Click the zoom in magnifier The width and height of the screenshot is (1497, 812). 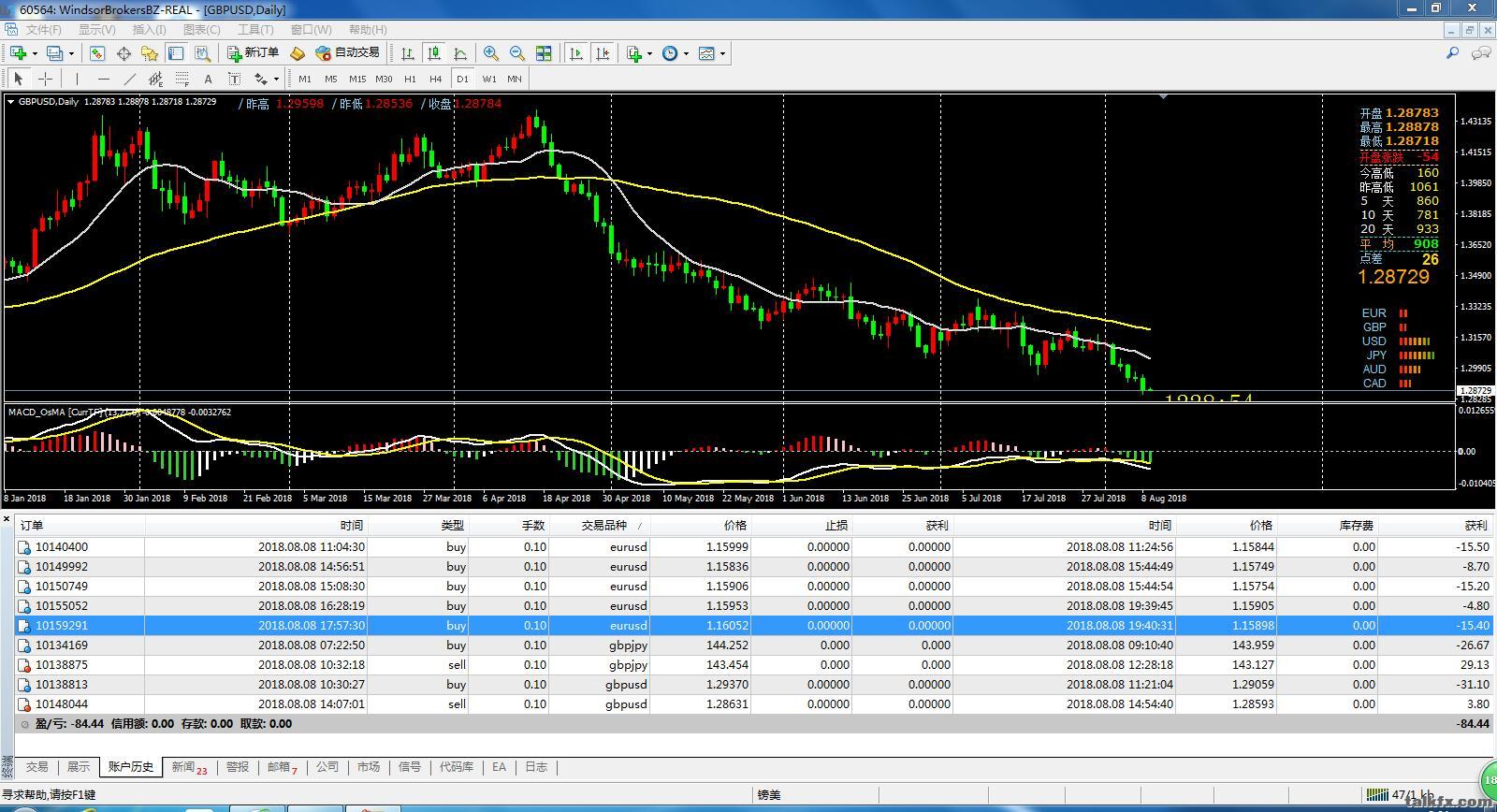pyautogui.click(x=491, y=53)
